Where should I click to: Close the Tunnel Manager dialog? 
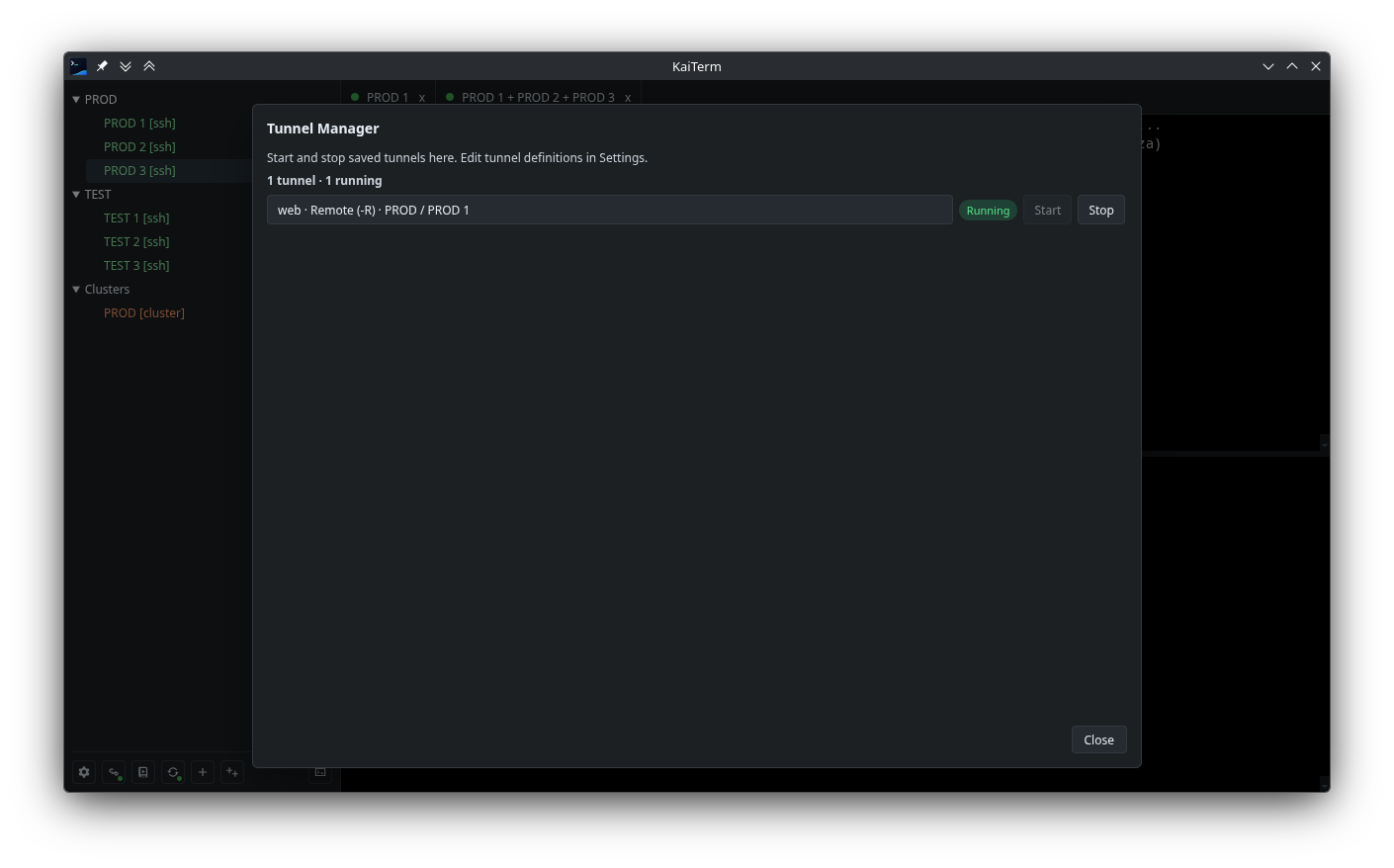[1099, 739]
